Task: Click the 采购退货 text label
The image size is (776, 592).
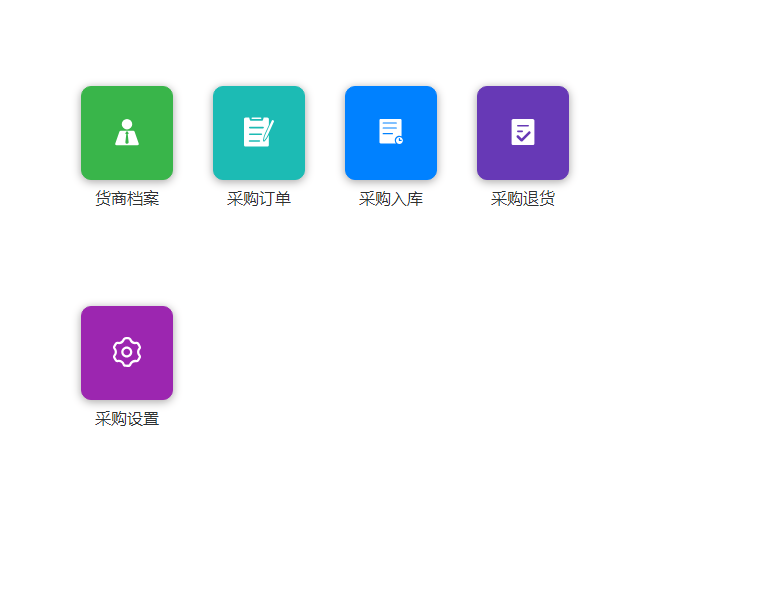Action: (523, 199)
